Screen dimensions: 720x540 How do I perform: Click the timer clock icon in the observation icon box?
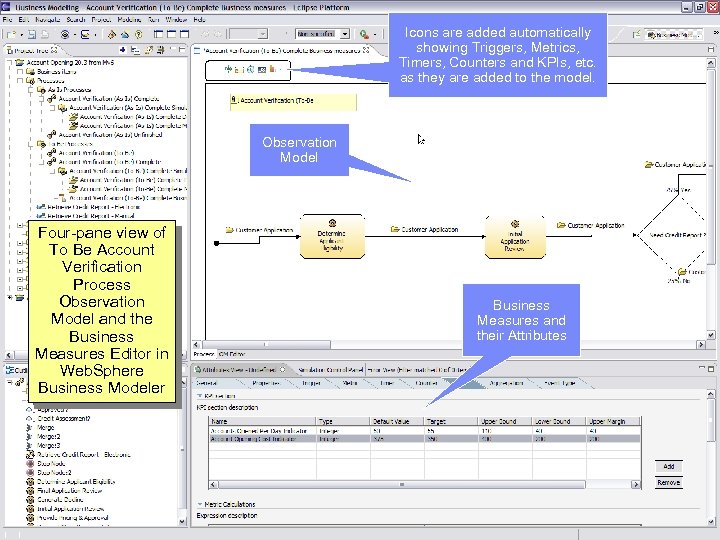pyautogui.click(x=250, y=69)
